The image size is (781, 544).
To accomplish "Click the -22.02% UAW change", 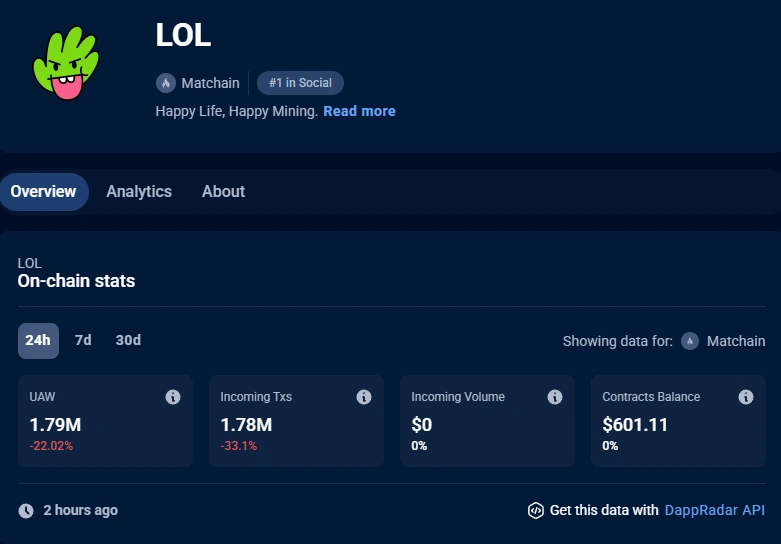I will tap(51, 446).
